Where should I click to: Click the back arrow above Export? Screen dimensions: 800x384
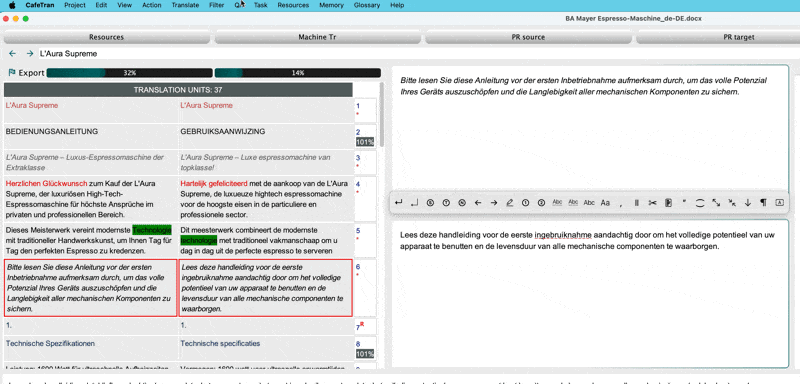click(13, 54)
